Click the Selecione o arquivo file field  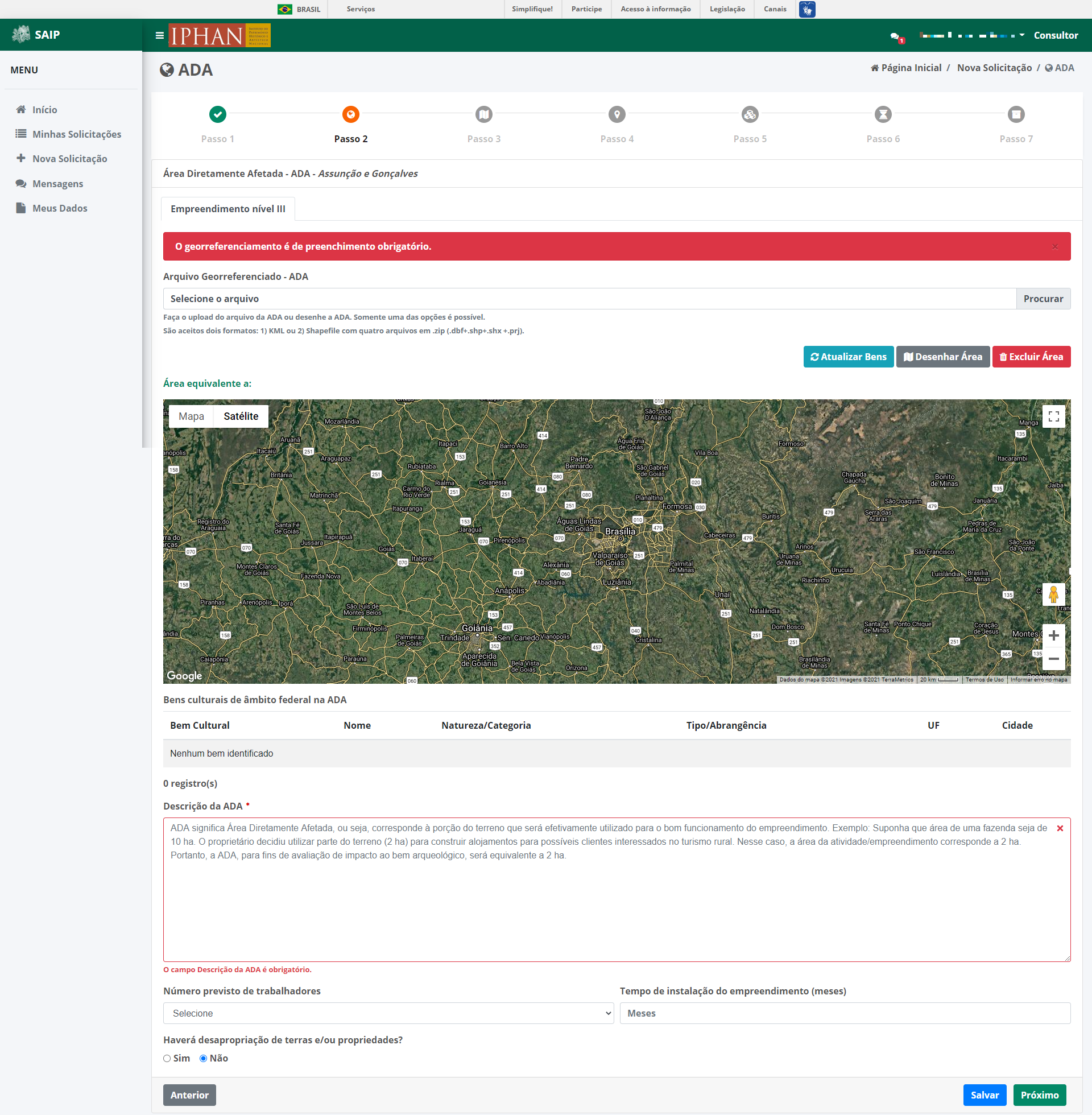coord(590,299)
